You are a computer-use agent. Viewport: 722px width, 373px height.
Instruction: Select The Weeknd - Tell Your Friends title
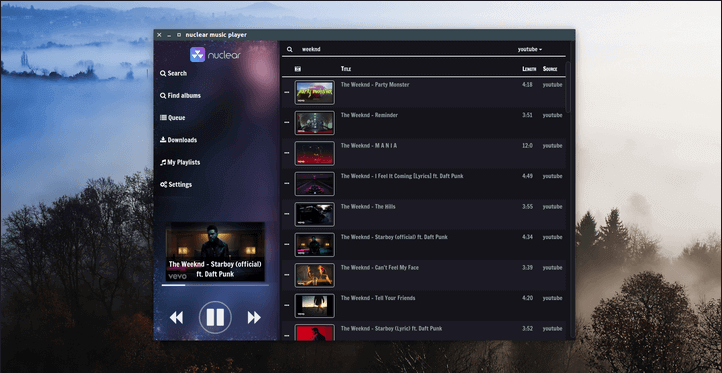click(x=378, y=298)
